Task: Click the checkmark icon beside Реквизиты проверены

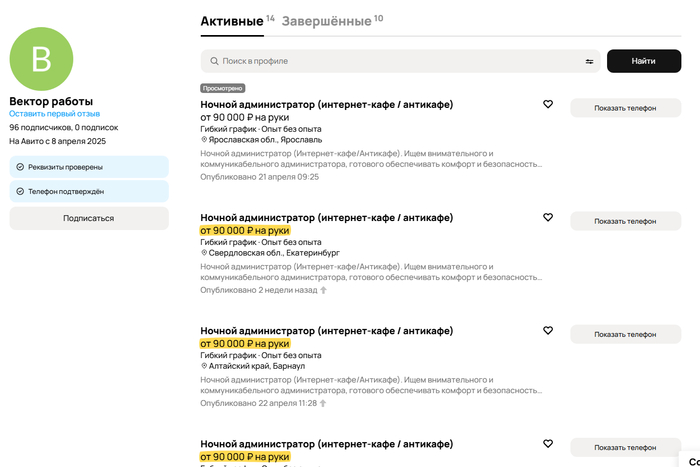Action: click(21, 166)
